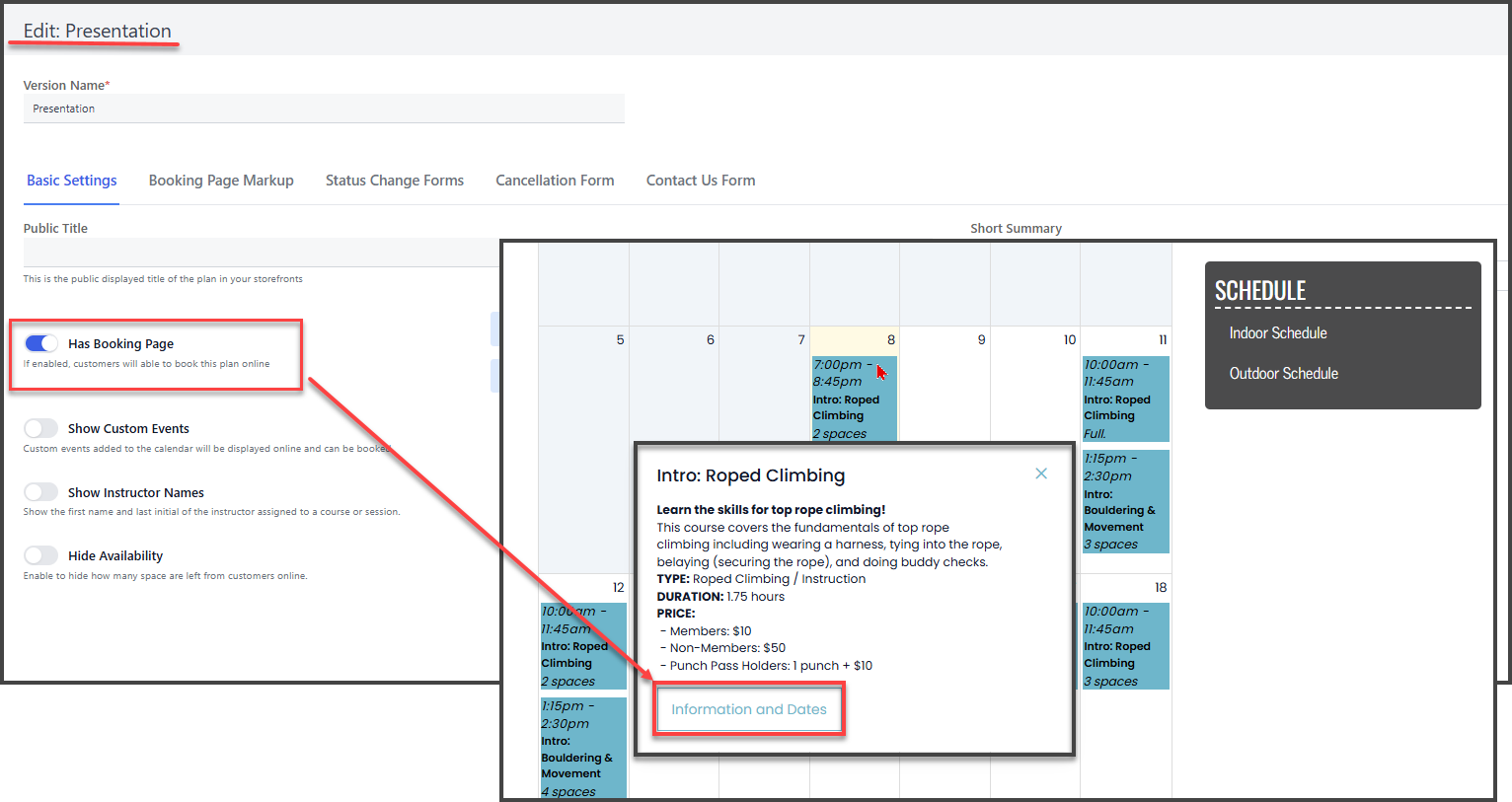Image resolution: width=1512 pixels, height=802 pixels.
Task: Select the 1:15pm Bouldering event on the 11th
Action: [x=1125, y=501]
